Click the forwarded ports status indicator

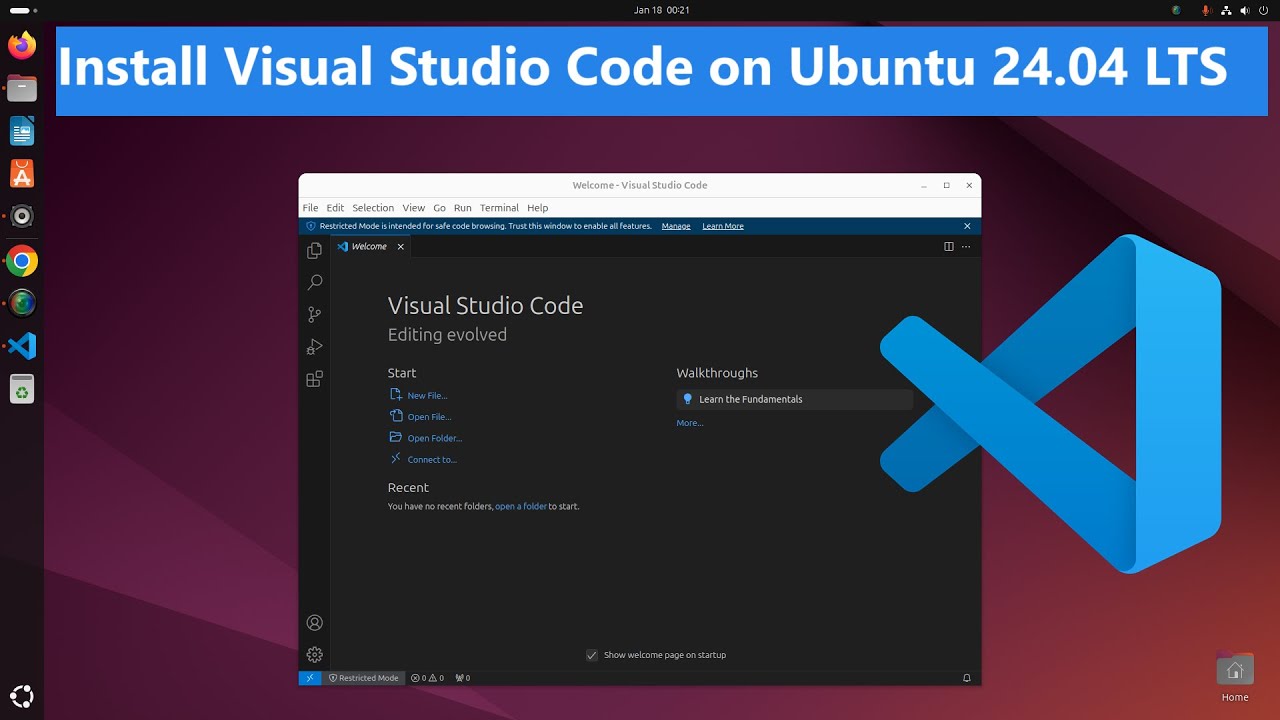(462, 678)
